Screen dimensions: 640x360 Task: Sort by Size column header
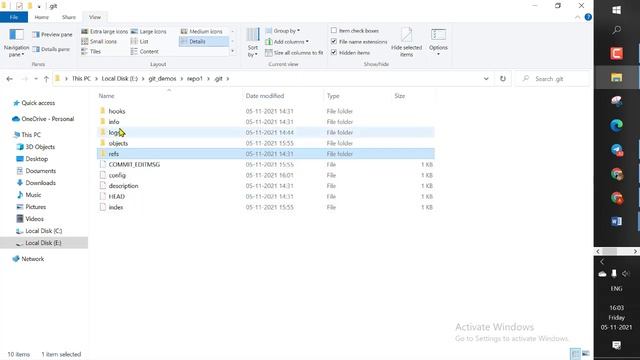[400, 96]
